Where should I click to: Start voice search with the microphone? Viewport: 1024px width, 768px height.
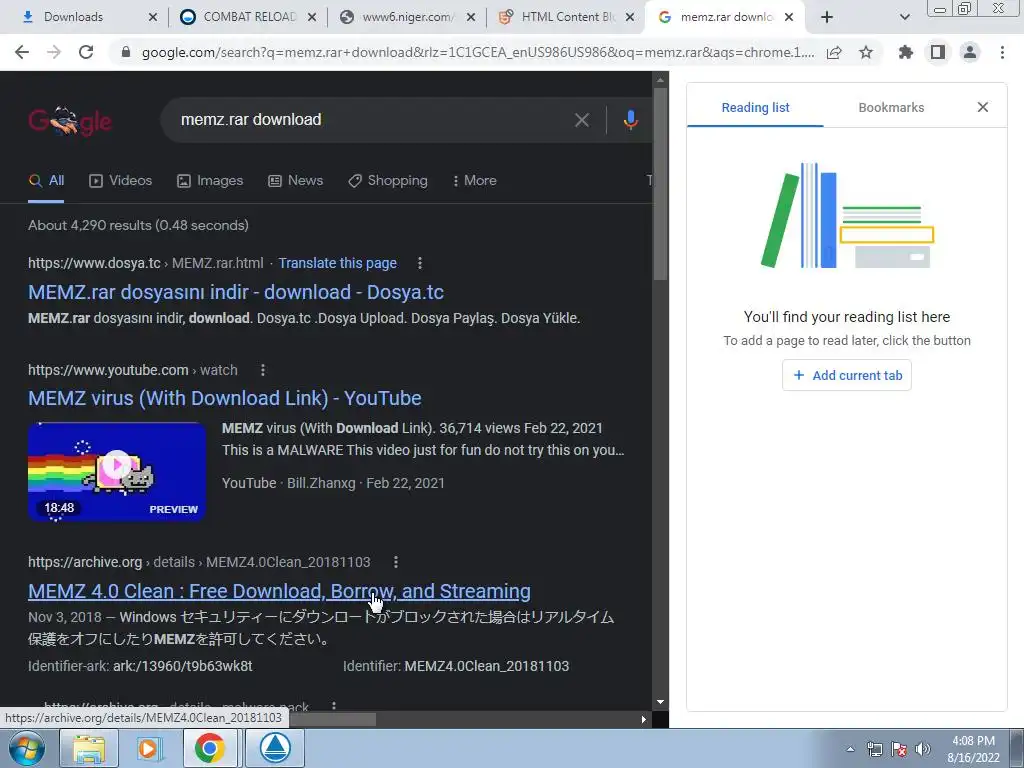(630, 120)
